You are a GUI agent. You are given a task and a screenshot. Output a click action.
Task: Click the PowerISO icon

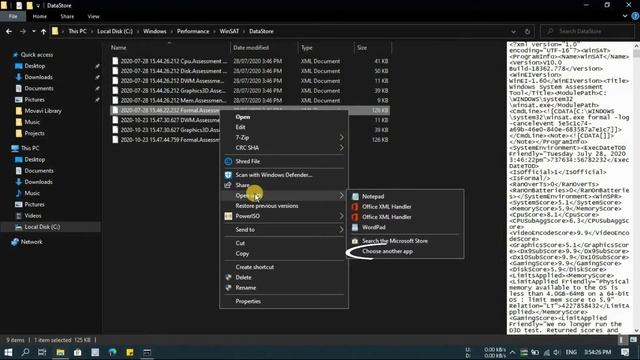coord(228,216)
